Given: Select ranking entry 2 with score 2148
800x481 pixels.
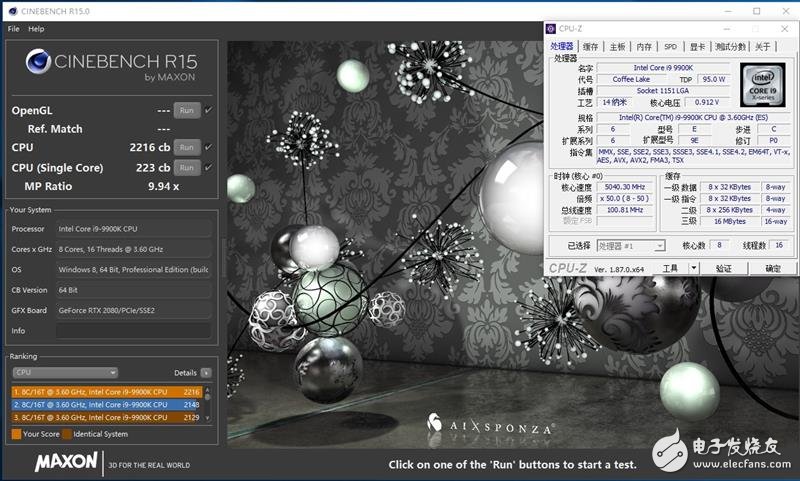Looking at the screenshot, I should (107, 404).
